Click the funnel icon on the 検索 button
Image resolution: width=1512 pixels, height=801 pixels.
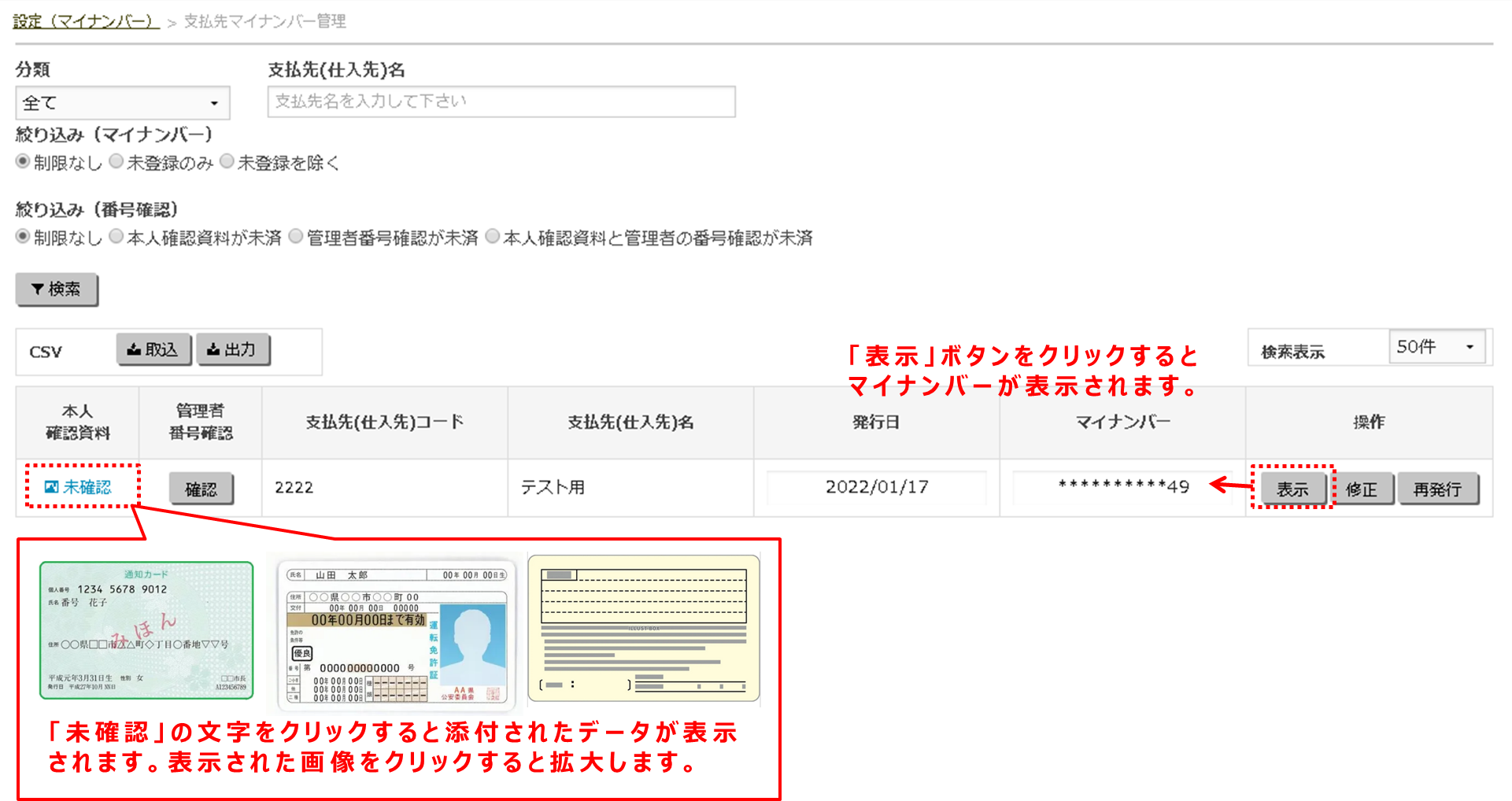coord(38,290)
